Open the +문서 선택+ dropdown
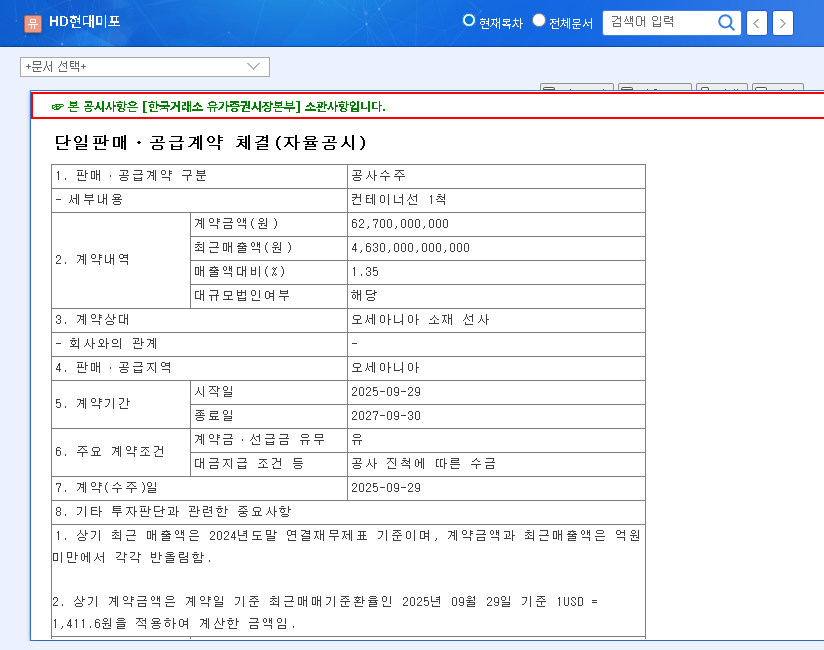 pyautogui.click(x=145, y=67)
